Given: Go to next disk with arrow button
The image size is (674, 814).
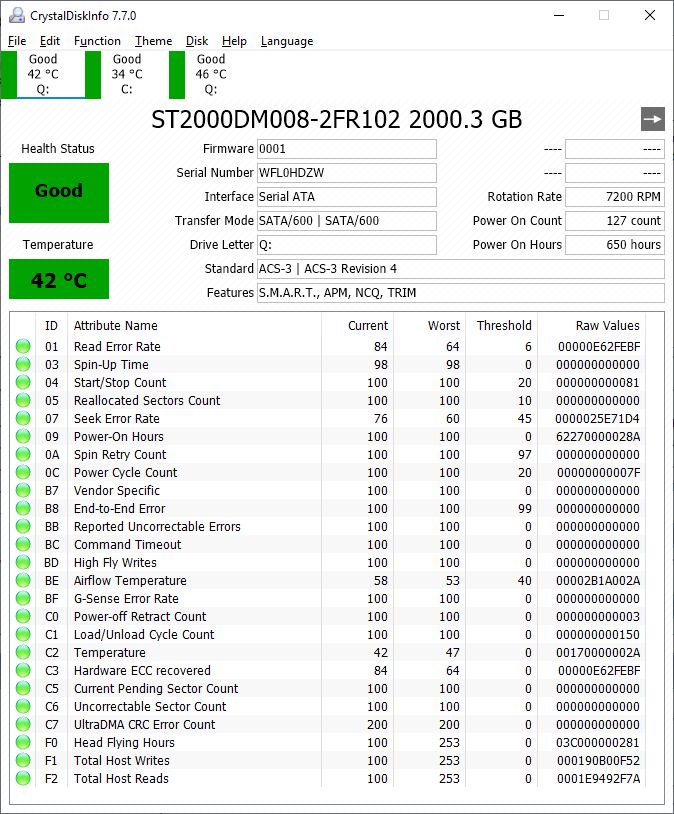Looking at the screenshot, I should pyautogui.click(x=653, y=119).
